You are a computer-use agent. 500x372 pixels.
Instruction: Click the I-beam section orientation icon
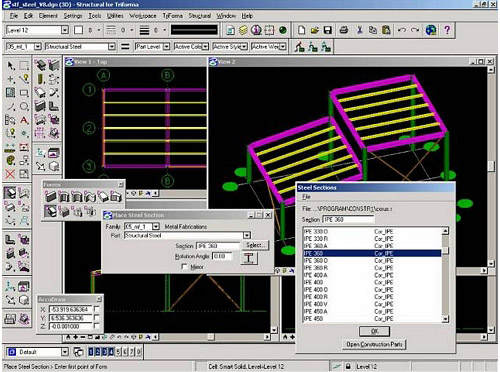(249, 258)
